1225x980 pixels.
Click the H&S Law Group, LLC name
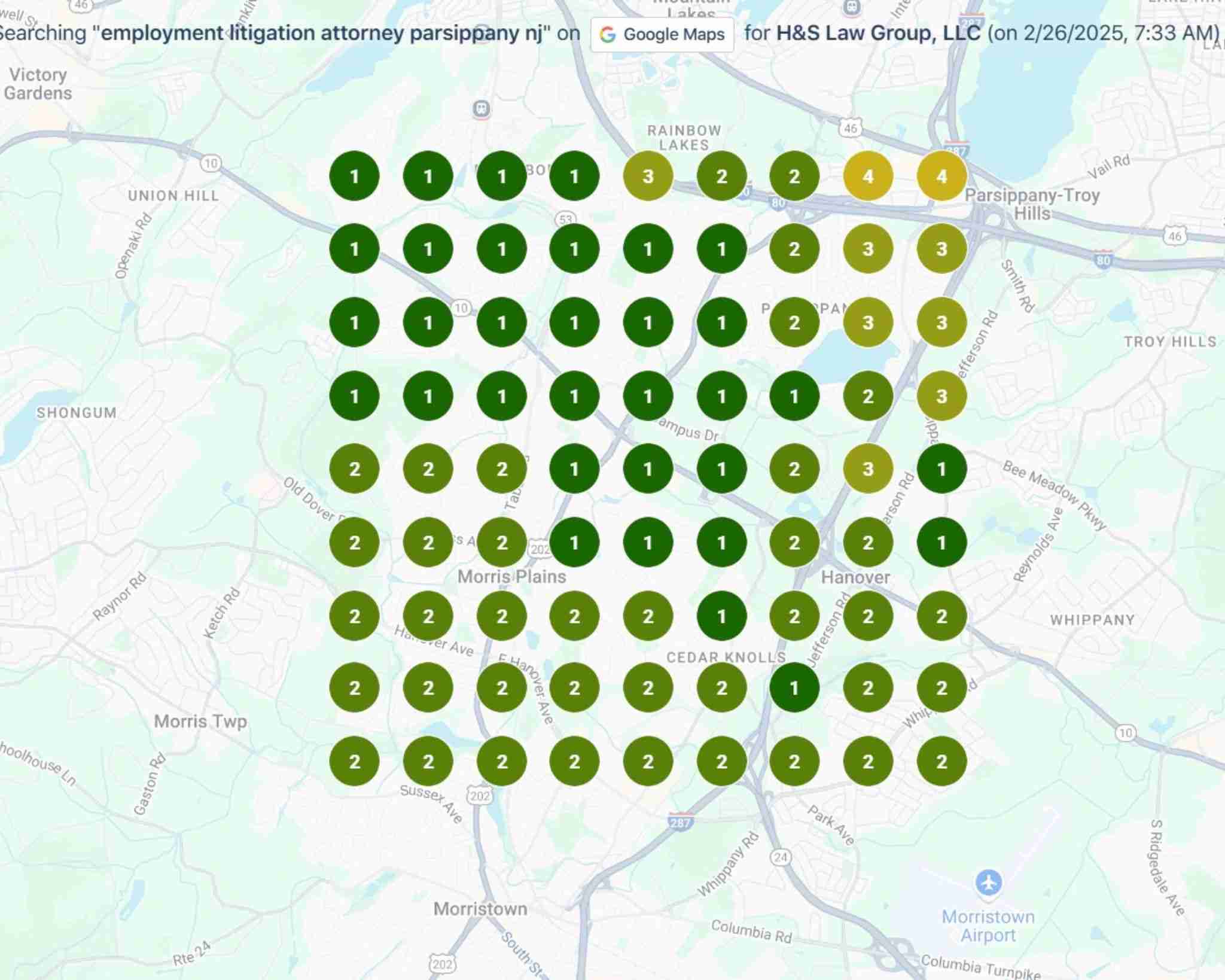click(879, 32)
